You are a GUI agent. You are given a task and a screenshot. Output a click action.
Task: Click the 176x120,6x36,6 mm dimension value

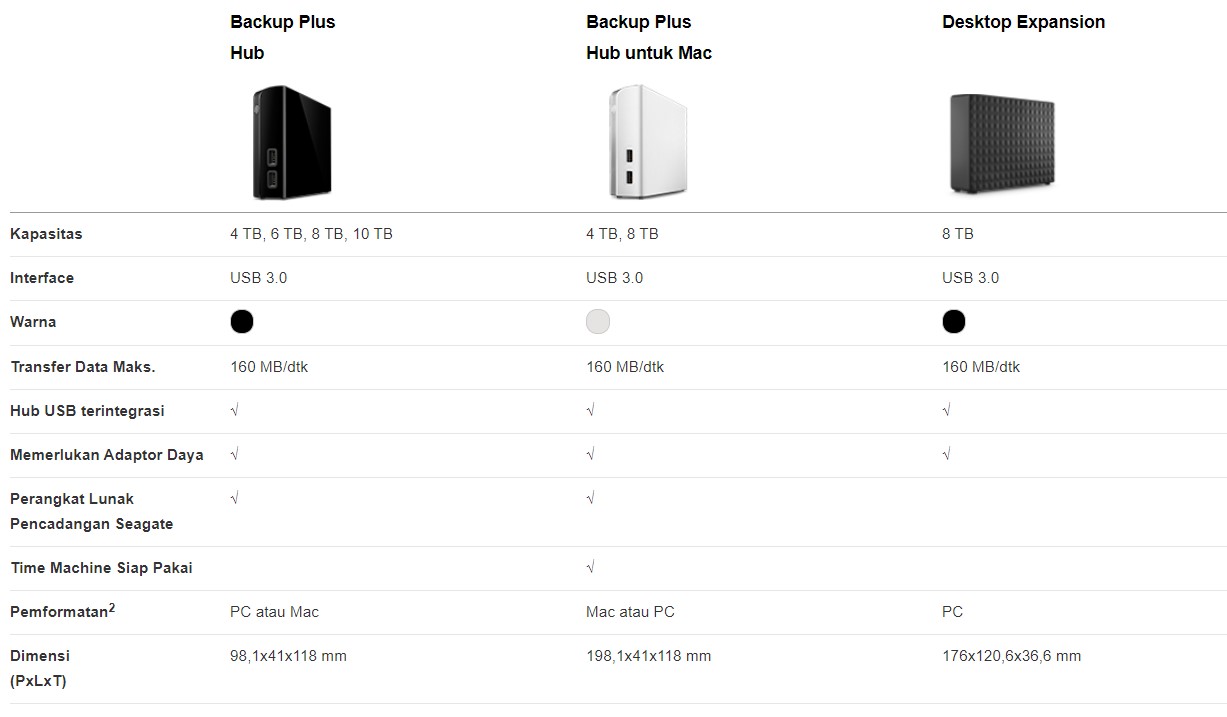tap(1011, 656)
